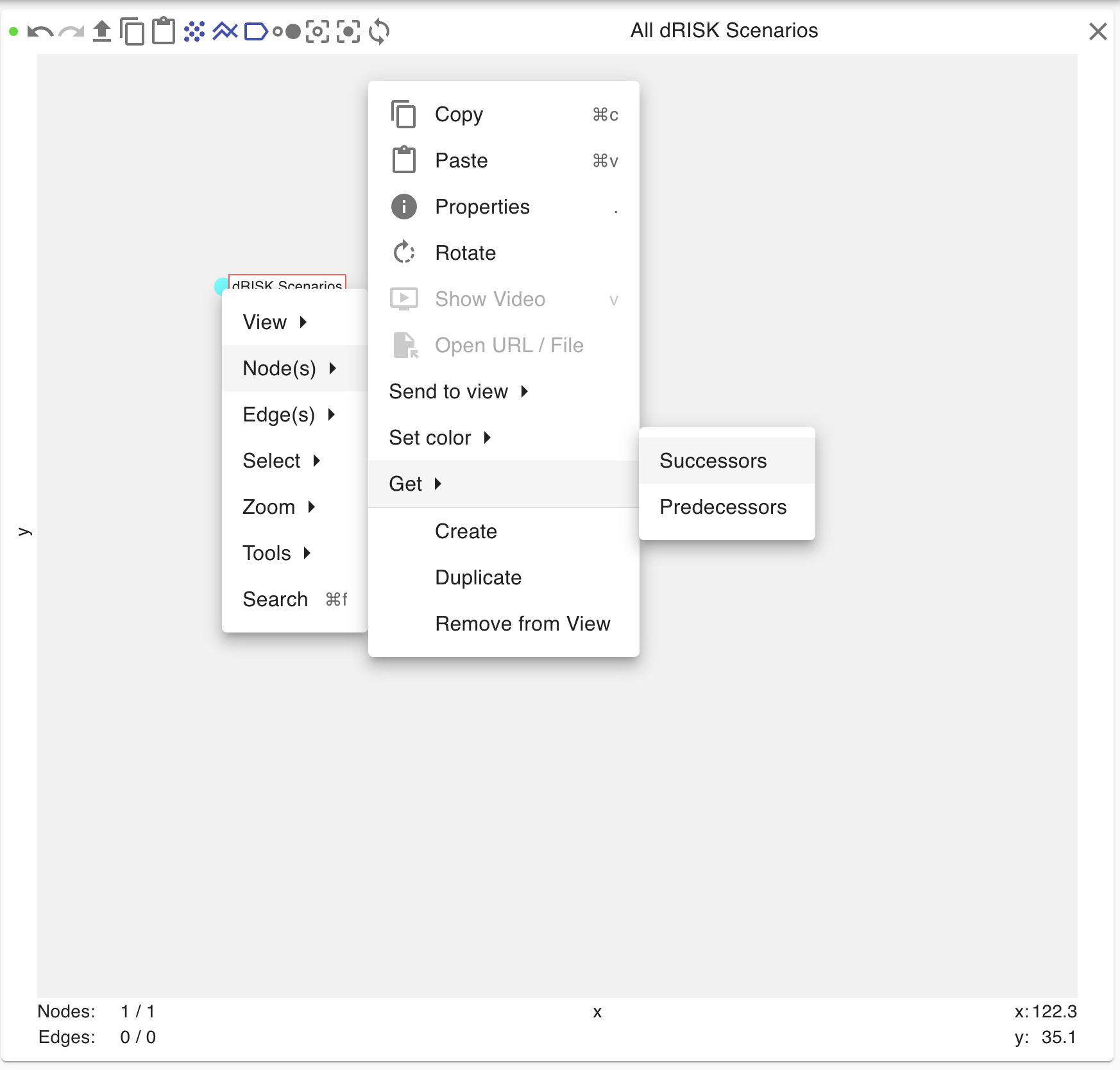The image size is (1120, 1070).
Task: Click the clipboard paste icon in the toolbar
Action: [164, 31]
